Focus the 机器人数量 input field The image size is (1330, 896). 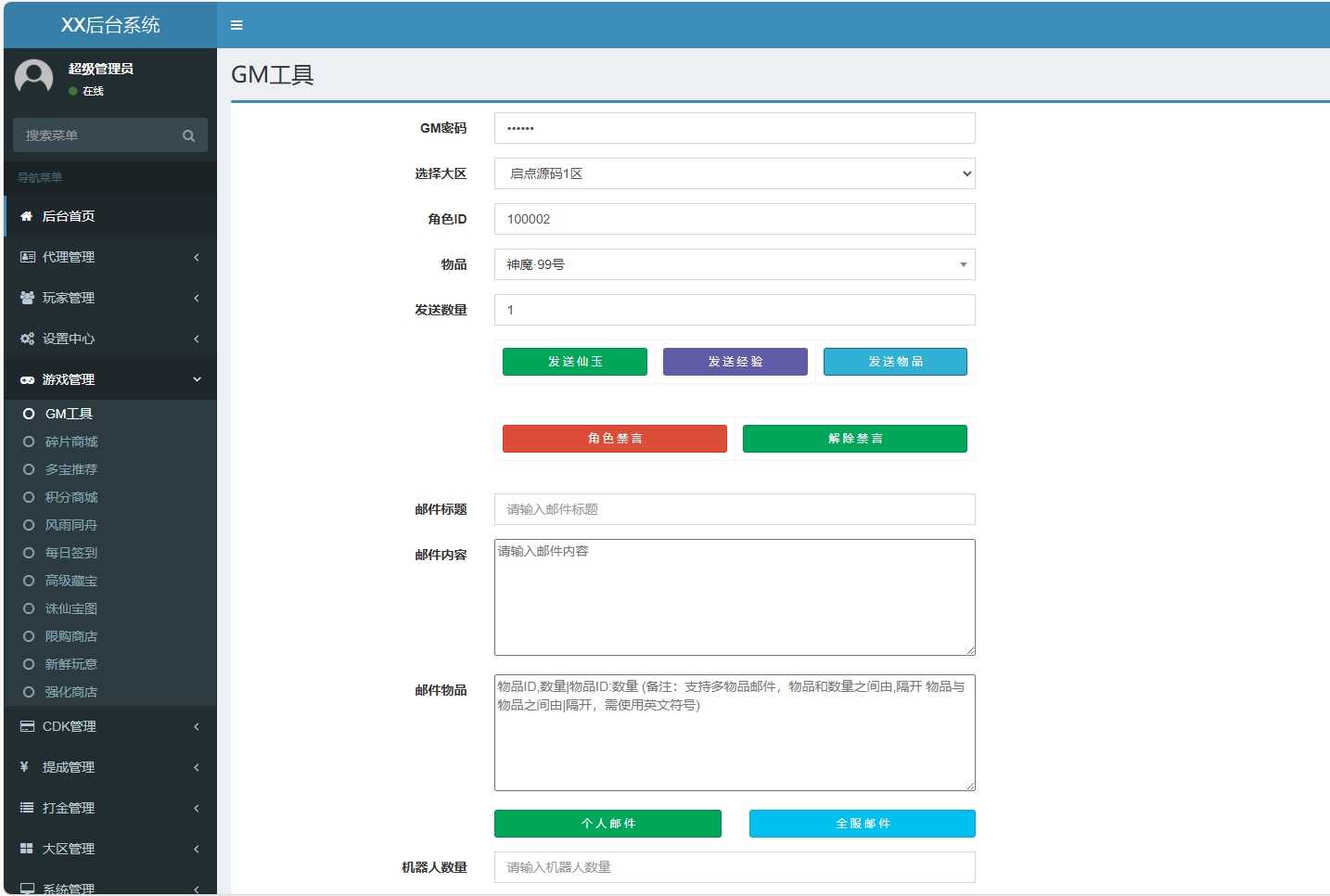[x=735, y=867]
